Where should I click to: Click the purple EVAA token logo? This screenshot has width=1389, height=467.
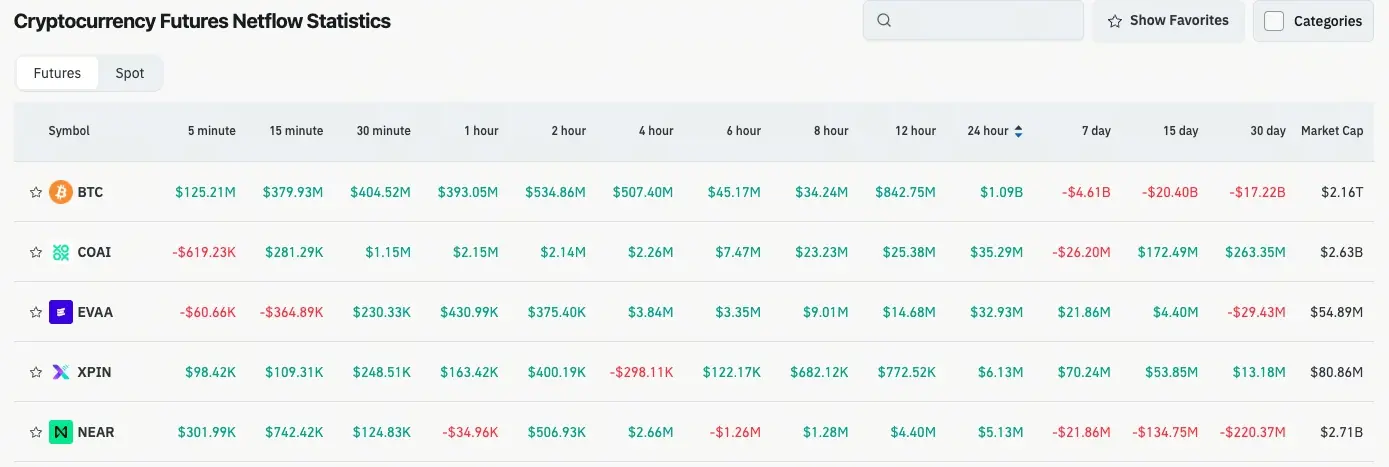pos(61,312)
